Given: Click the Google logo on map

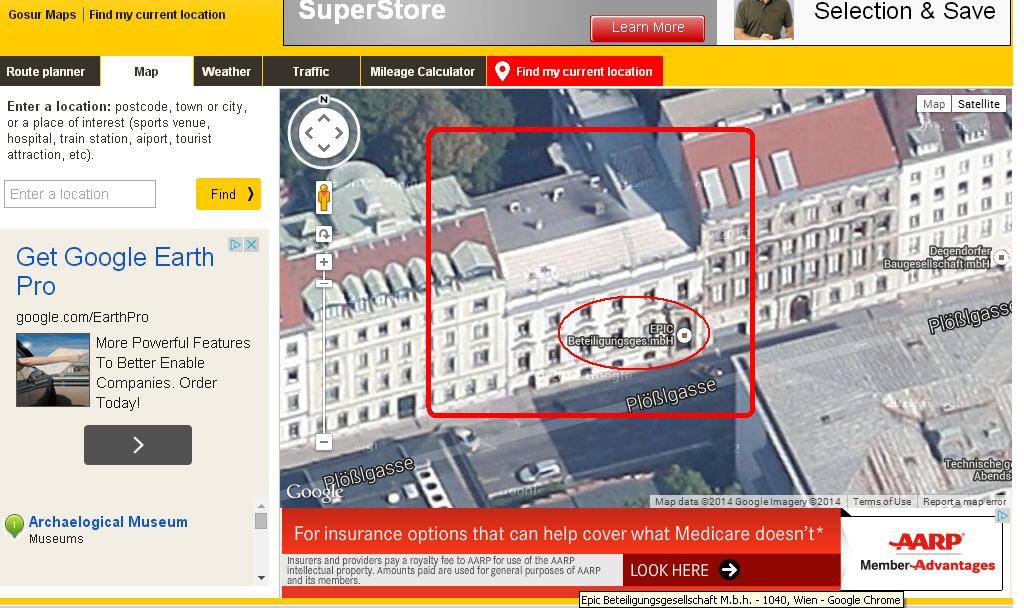Looking at the screenshot, I should (x=314, y=492).
